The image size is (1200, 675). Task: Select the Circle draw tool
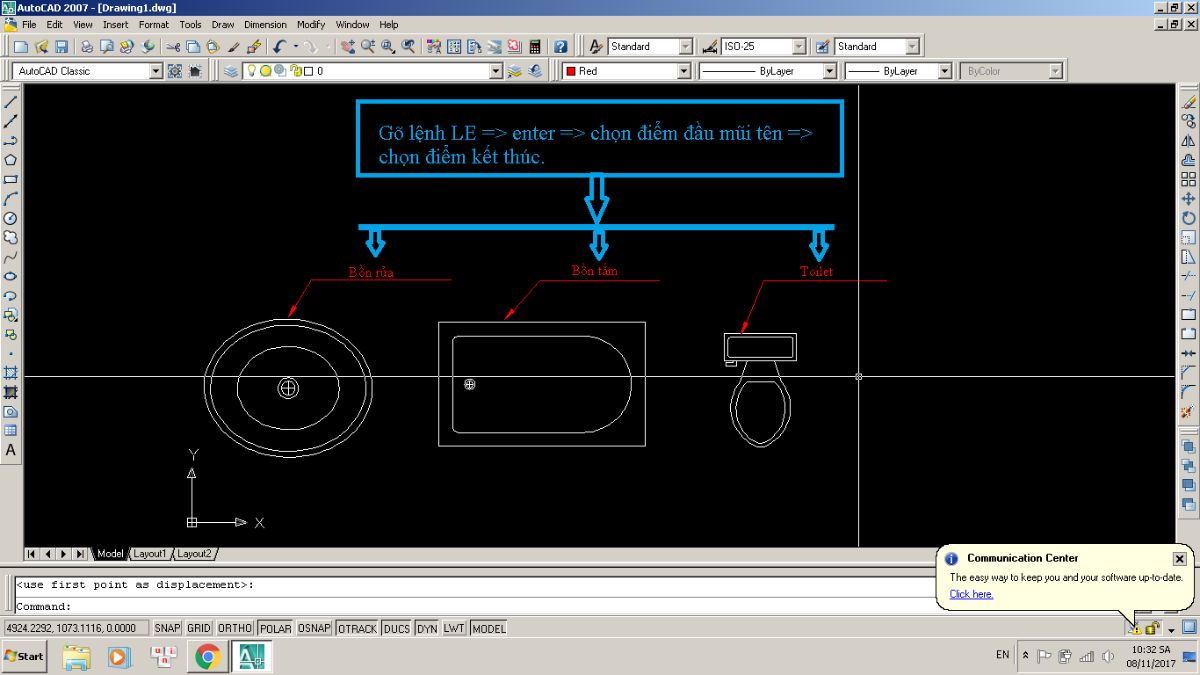tap(11, 218)
